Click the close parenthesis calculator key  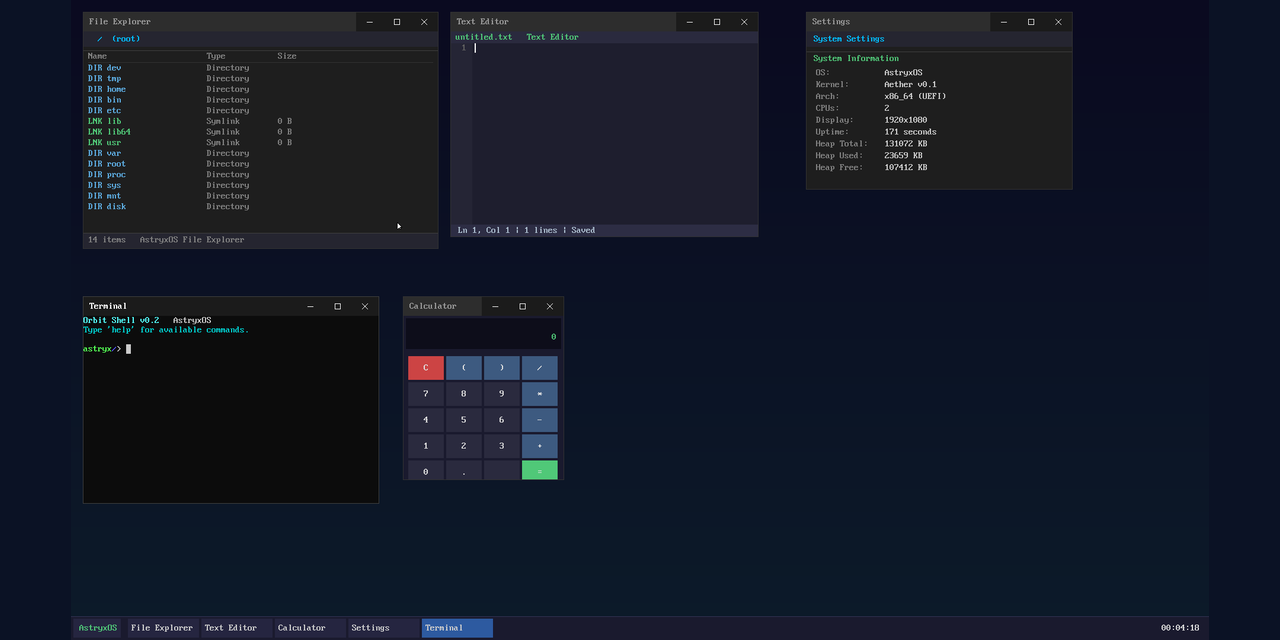click(502, 368)
